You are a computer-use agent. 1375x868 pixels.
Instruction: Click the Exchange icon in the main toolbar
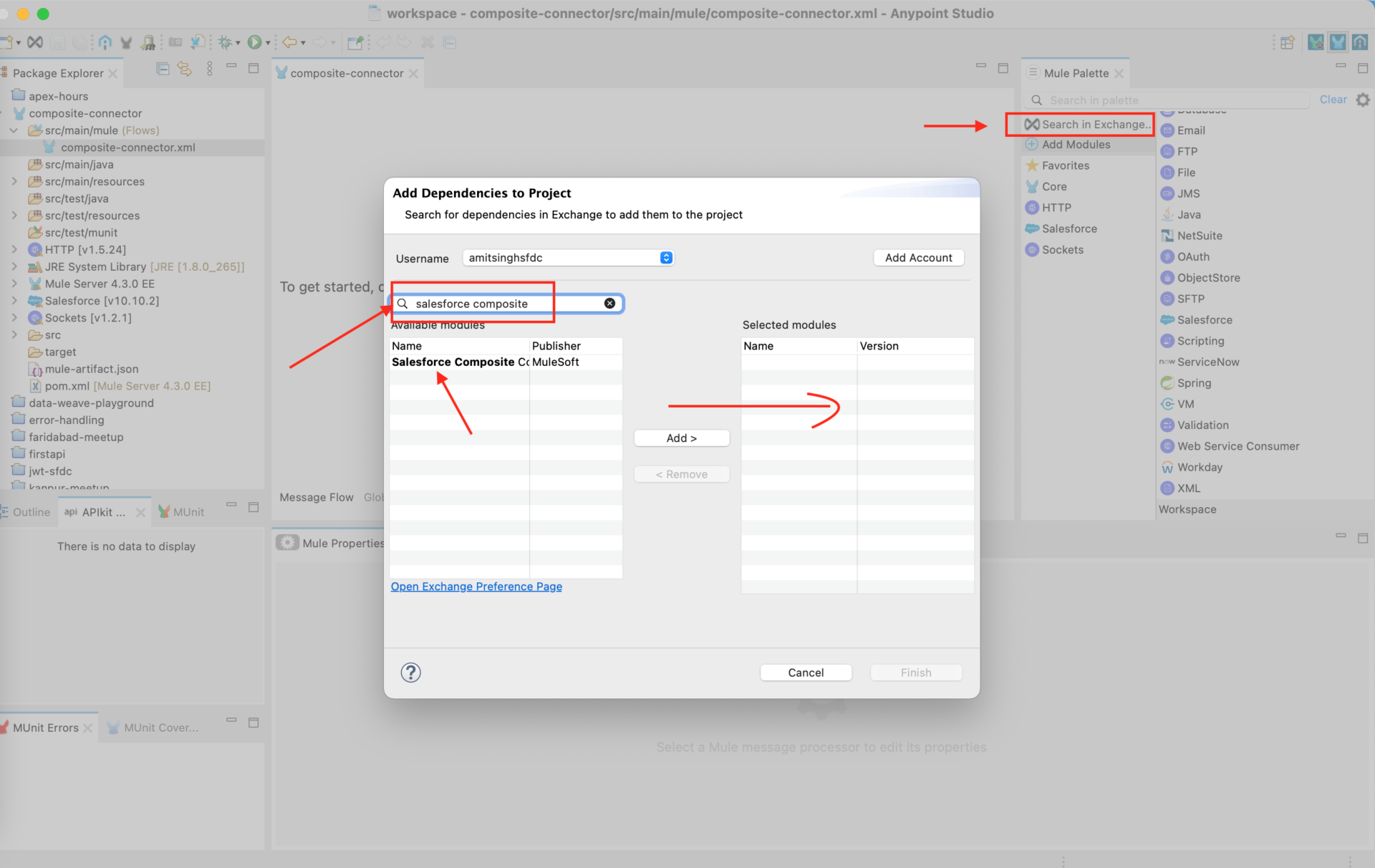coord(35,42)
